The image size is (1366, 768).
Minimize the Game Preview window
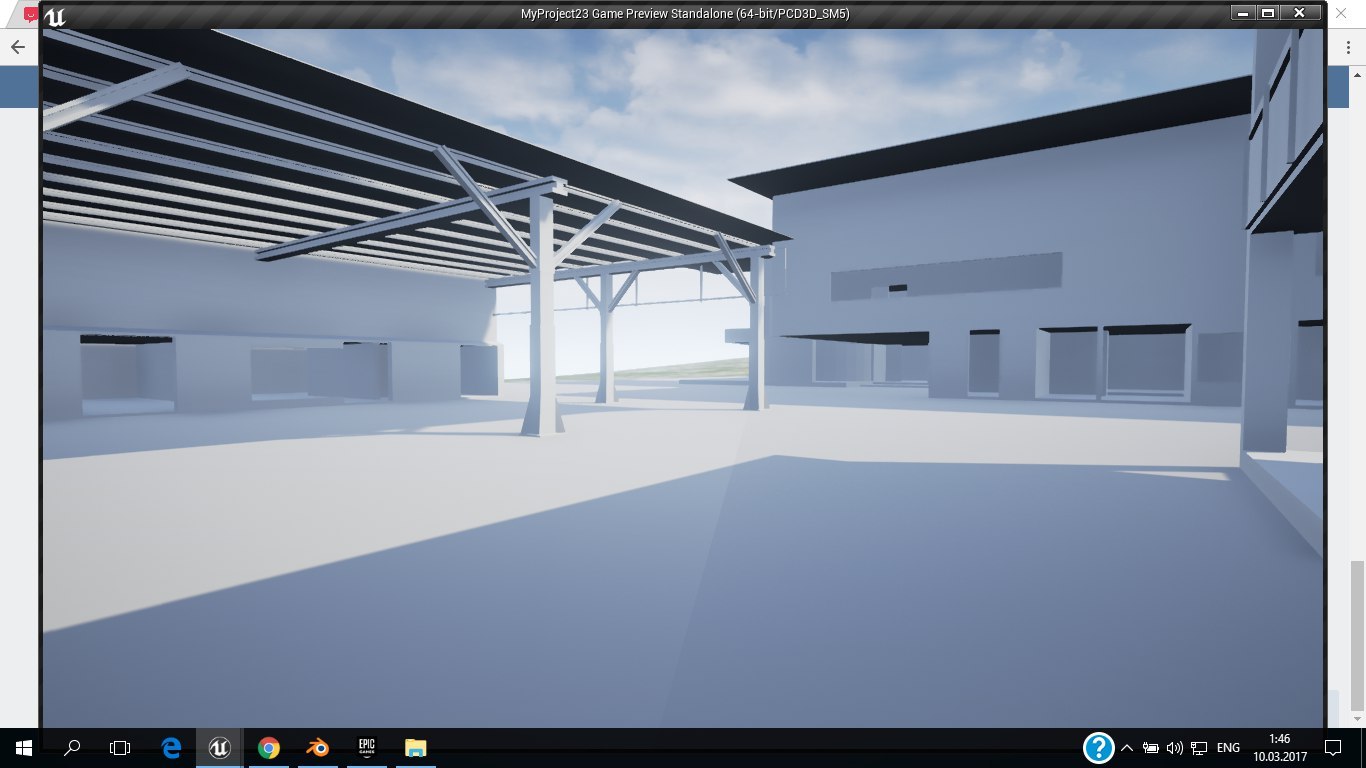[1243, 12]
